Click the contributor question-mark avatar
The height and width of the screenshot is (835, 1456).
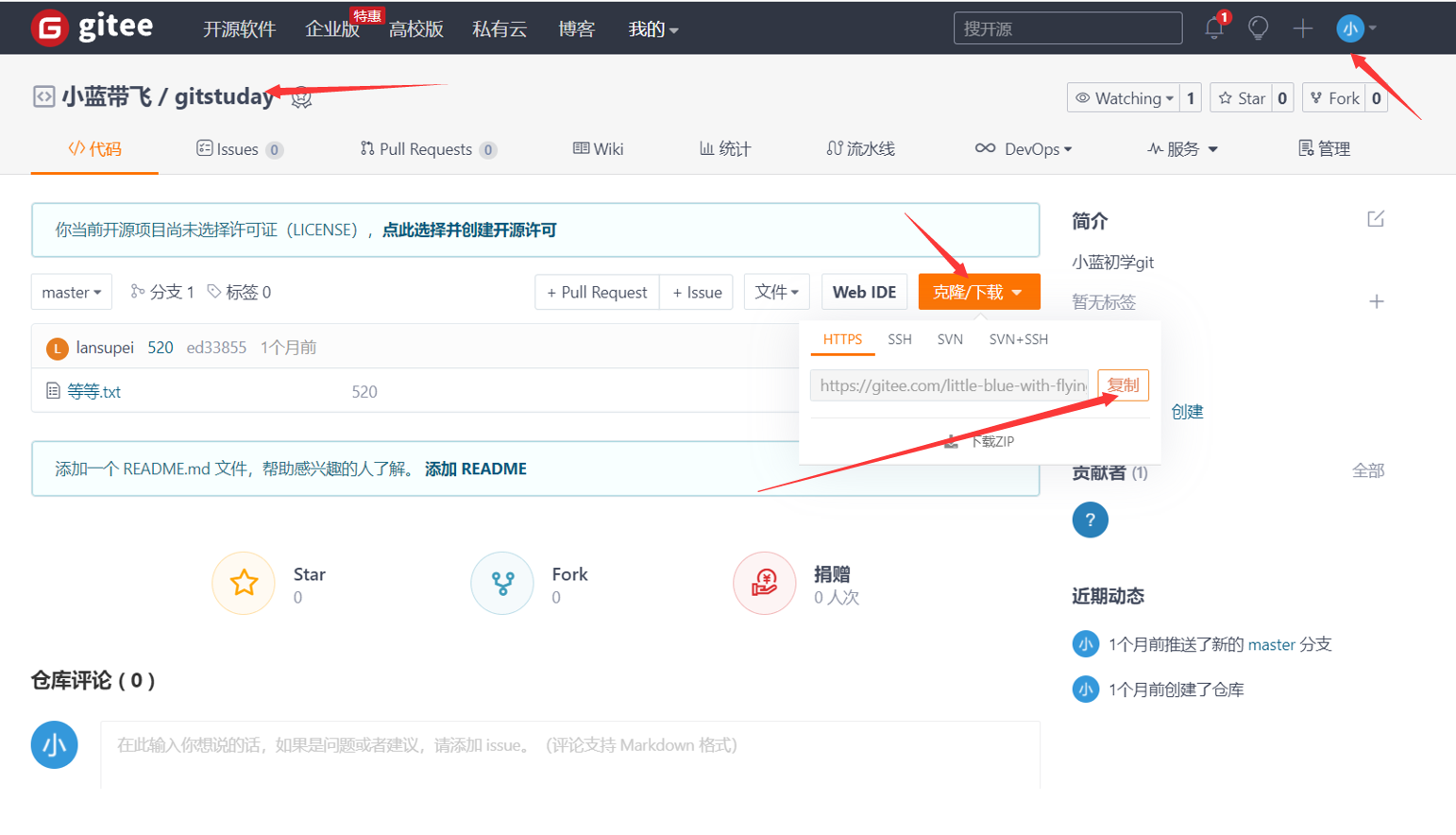[1090, 520]
